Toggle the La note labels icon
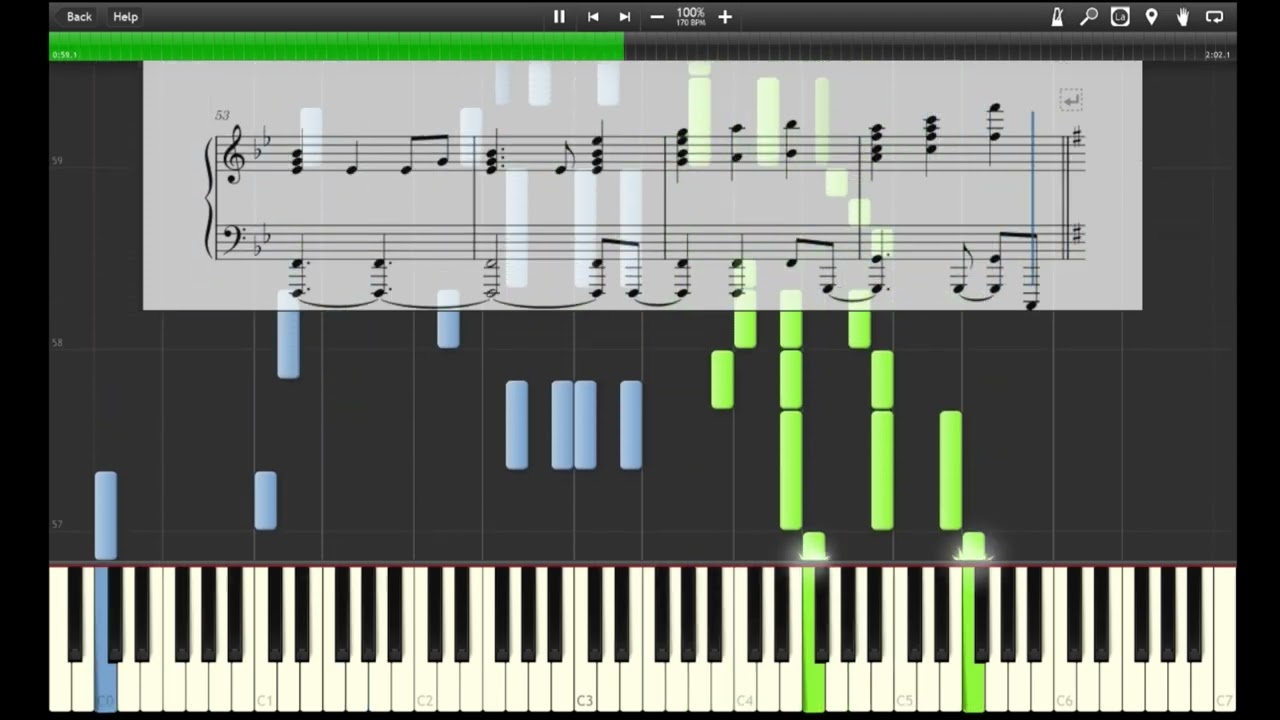The height and width of the screenshot is (720, 1280). pos(1120,17)
